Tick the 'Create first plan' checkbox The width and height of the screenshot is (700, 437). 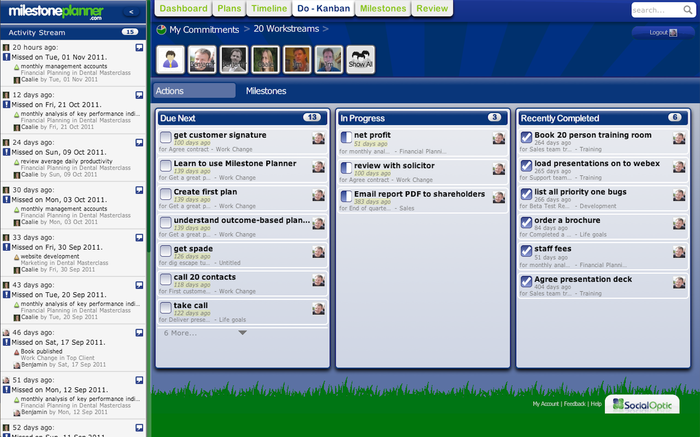(166, 195)
